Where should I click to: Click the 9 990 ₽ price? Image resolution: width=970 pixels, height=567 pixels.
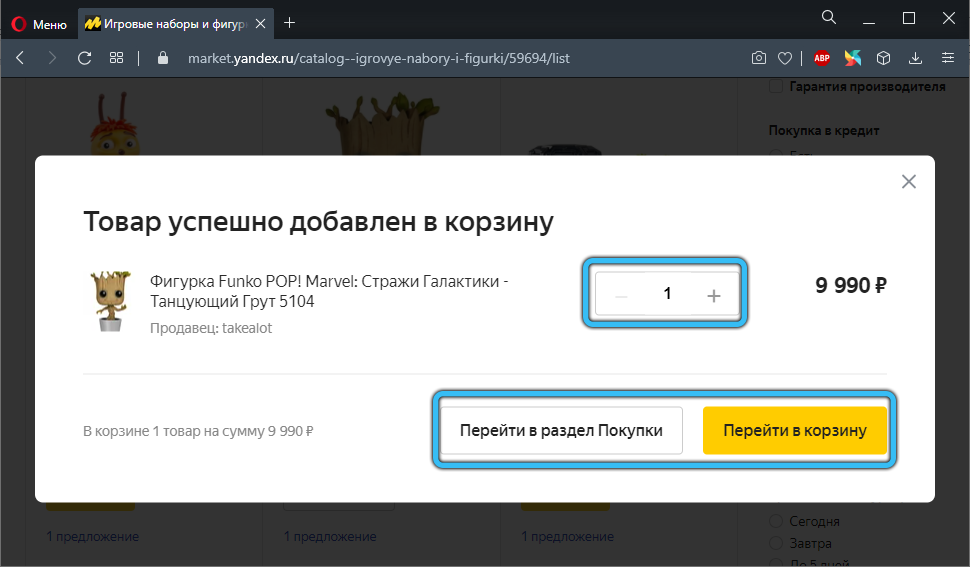tap(851, 285)
